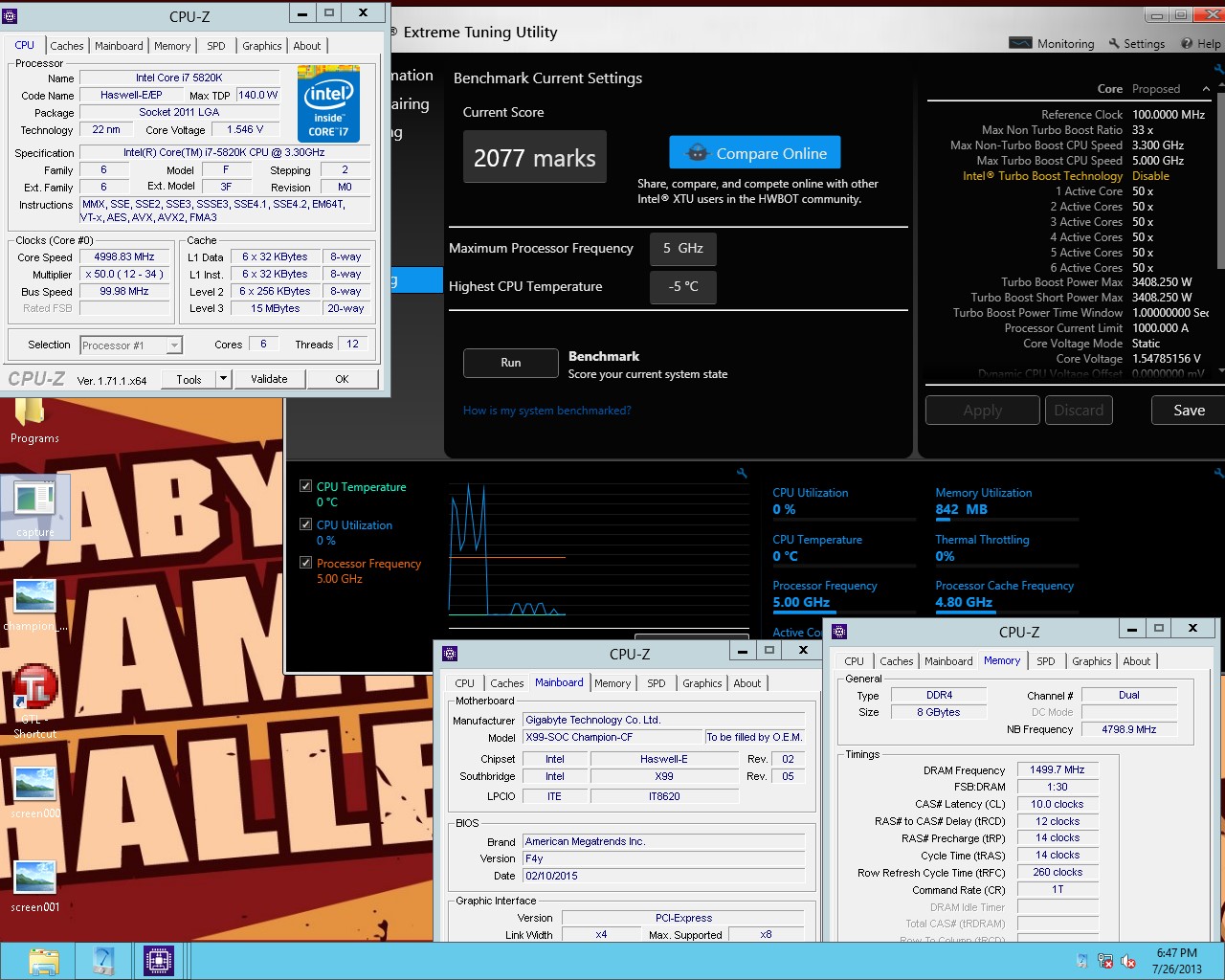Click wrench icon above the monitoring graph
The width and height of the screenshot is (1225, 980).
(x=742, y=473)
